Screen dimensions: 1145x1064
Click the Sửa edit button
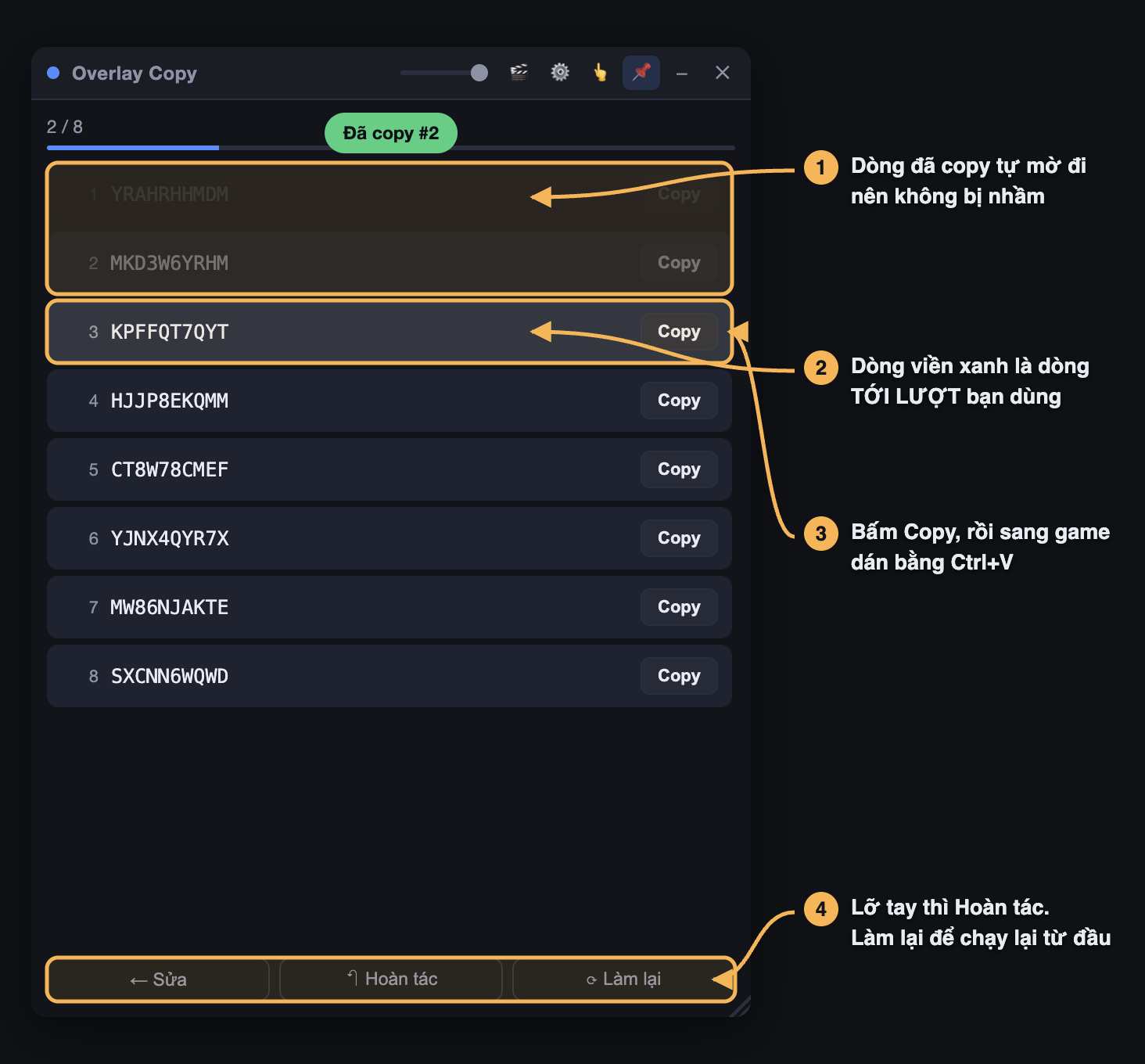pos(158,980)
